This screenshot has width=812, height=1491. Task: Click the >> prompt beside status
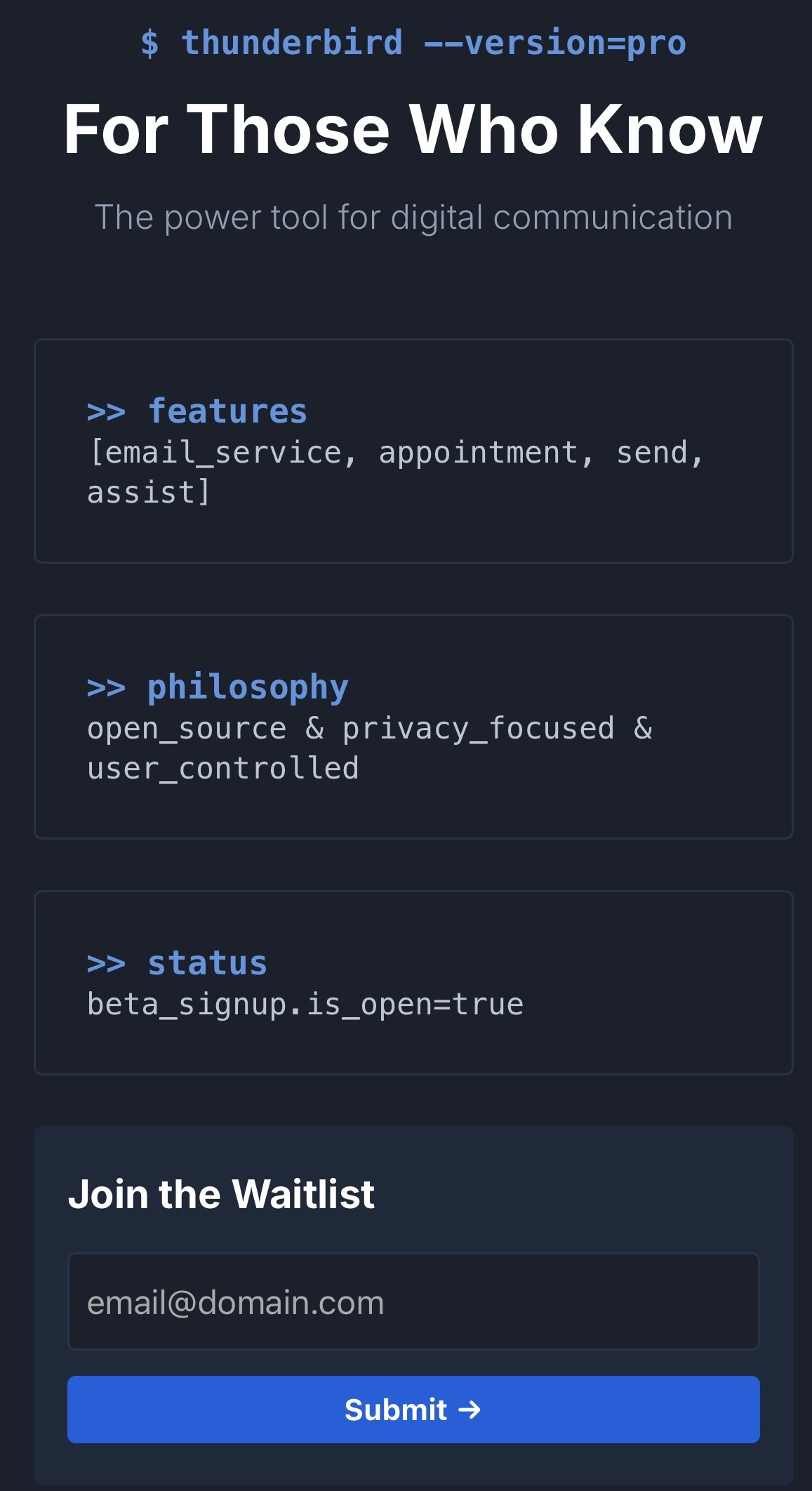tap(106, 964)
